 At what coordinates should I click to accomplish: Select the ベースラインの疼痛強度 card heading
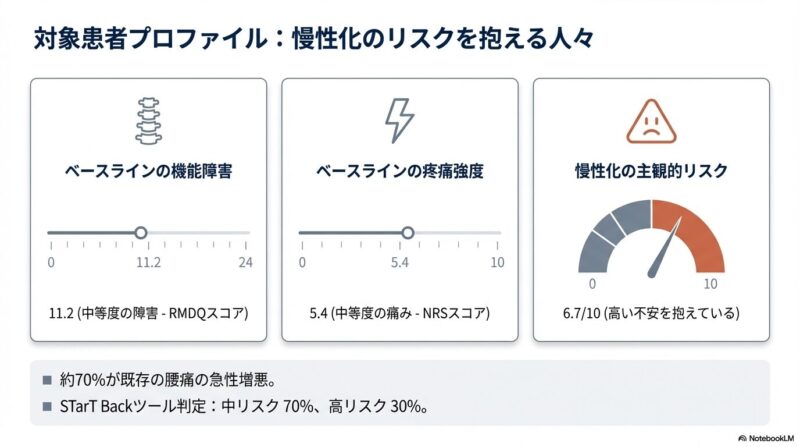pyautogui.click(x=400, y=171)
